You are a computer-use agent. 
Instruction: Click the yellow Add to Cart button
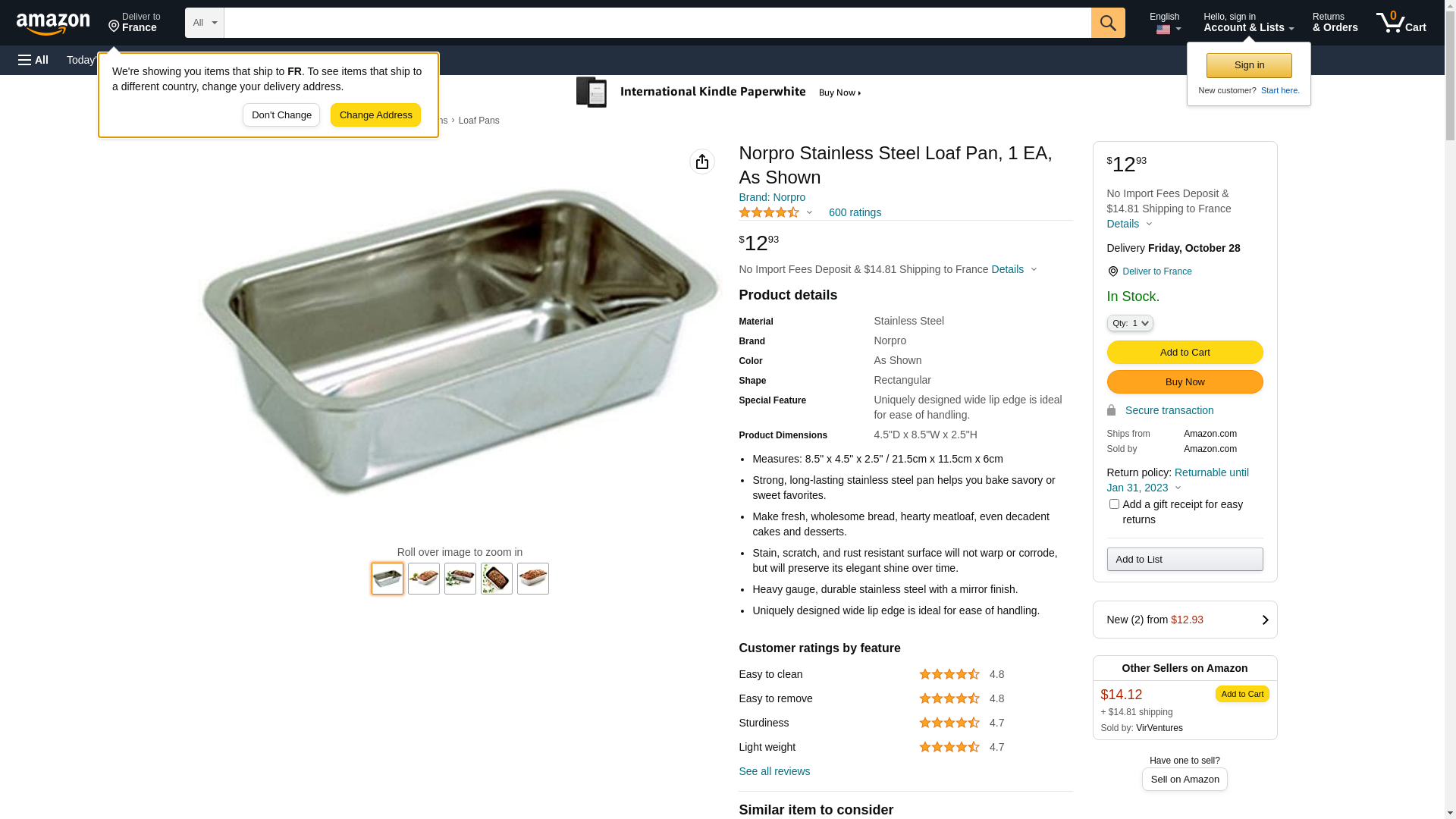1185,352
